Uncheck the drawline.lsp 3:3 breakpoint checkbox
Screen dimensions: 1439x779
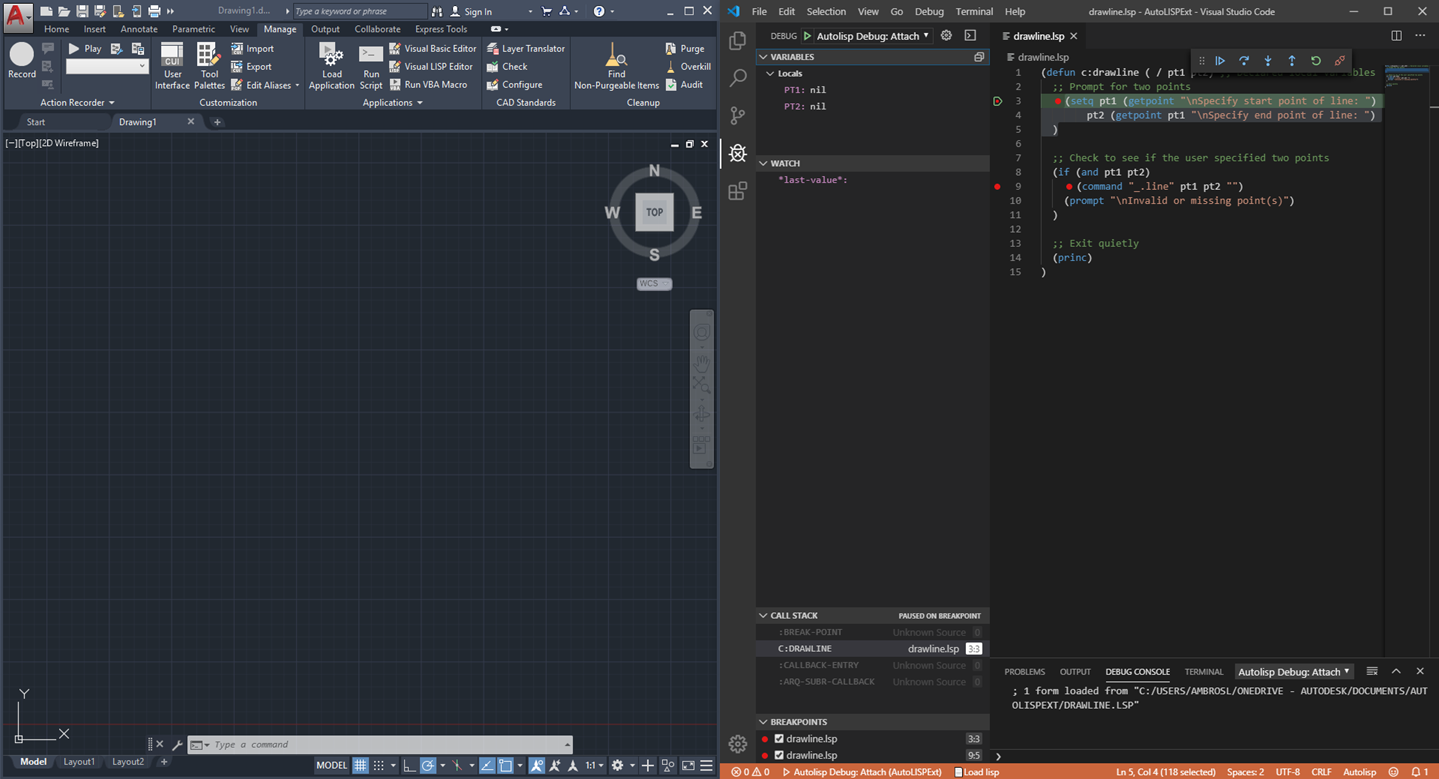click(779, 739)
